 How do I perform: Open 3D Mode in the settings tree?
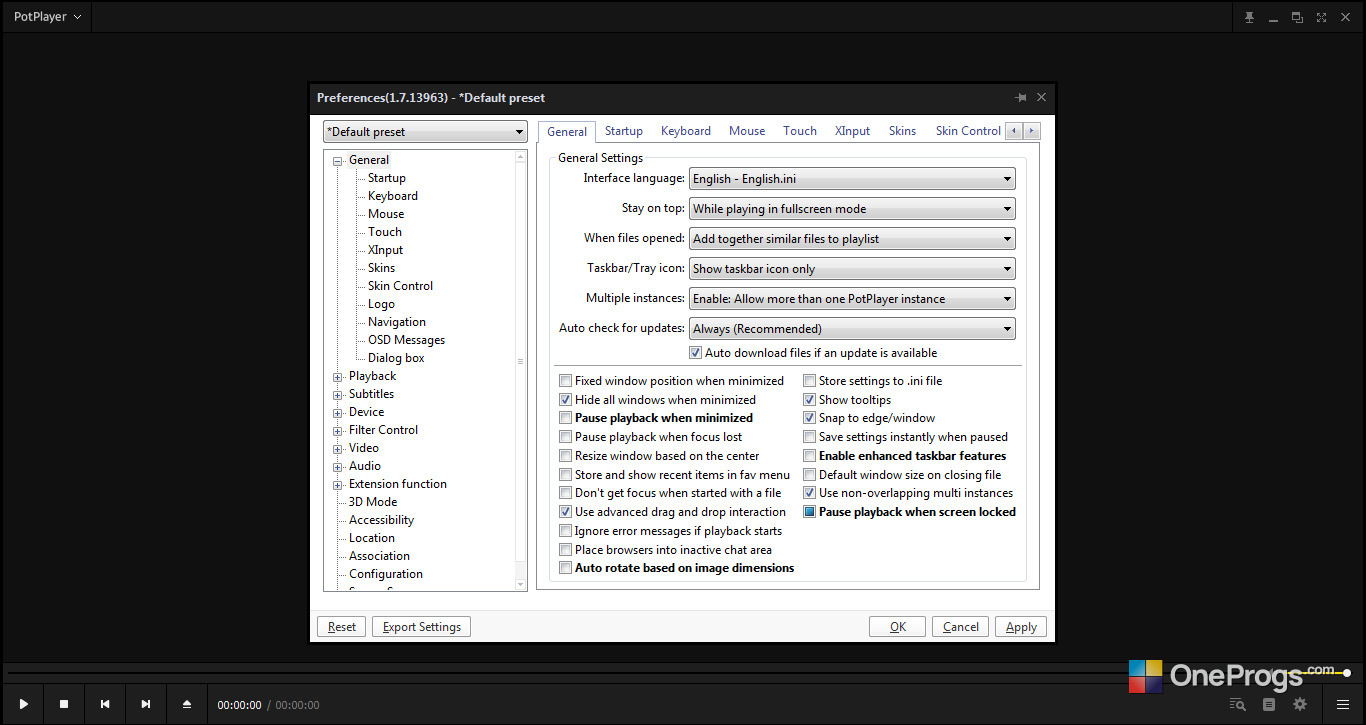[373, 502]
